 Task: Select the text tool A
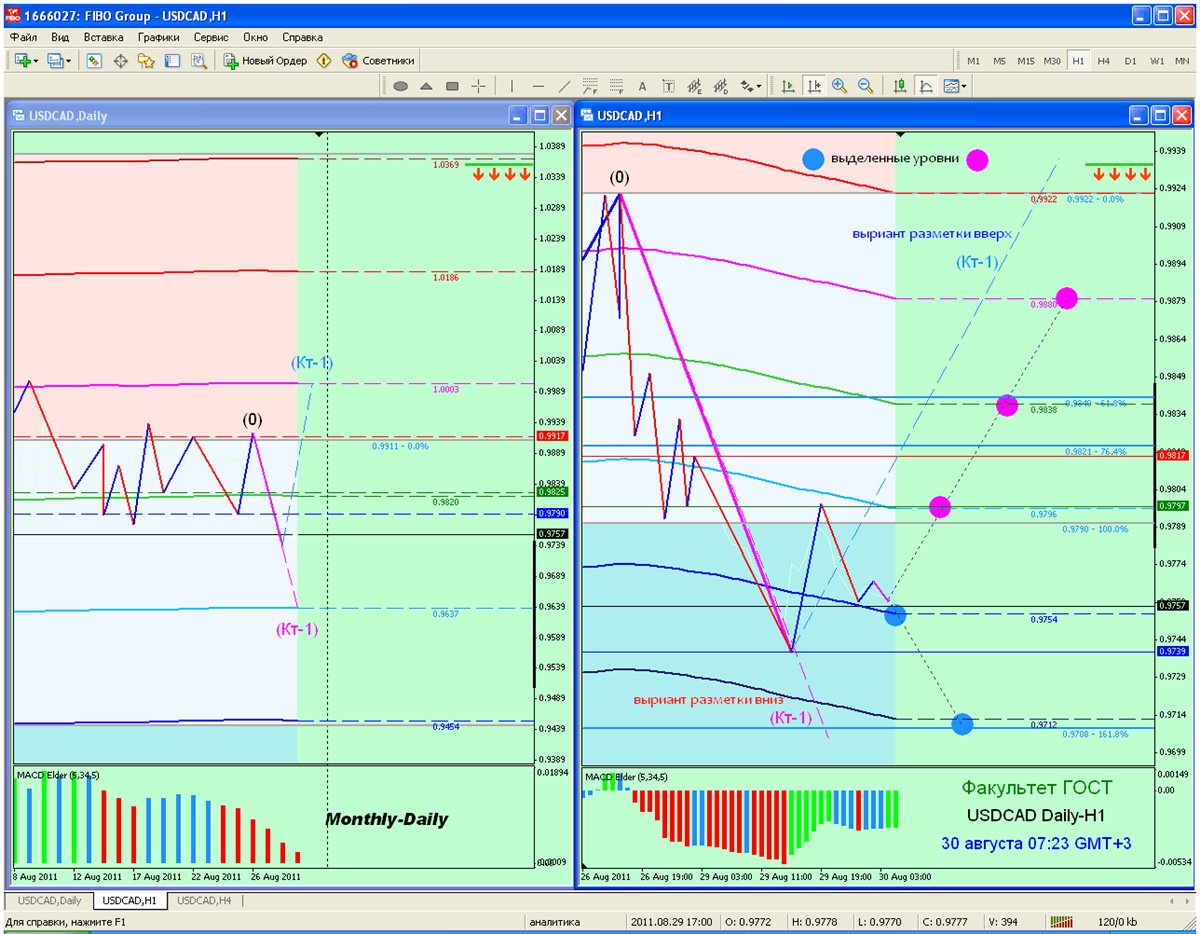642,87
